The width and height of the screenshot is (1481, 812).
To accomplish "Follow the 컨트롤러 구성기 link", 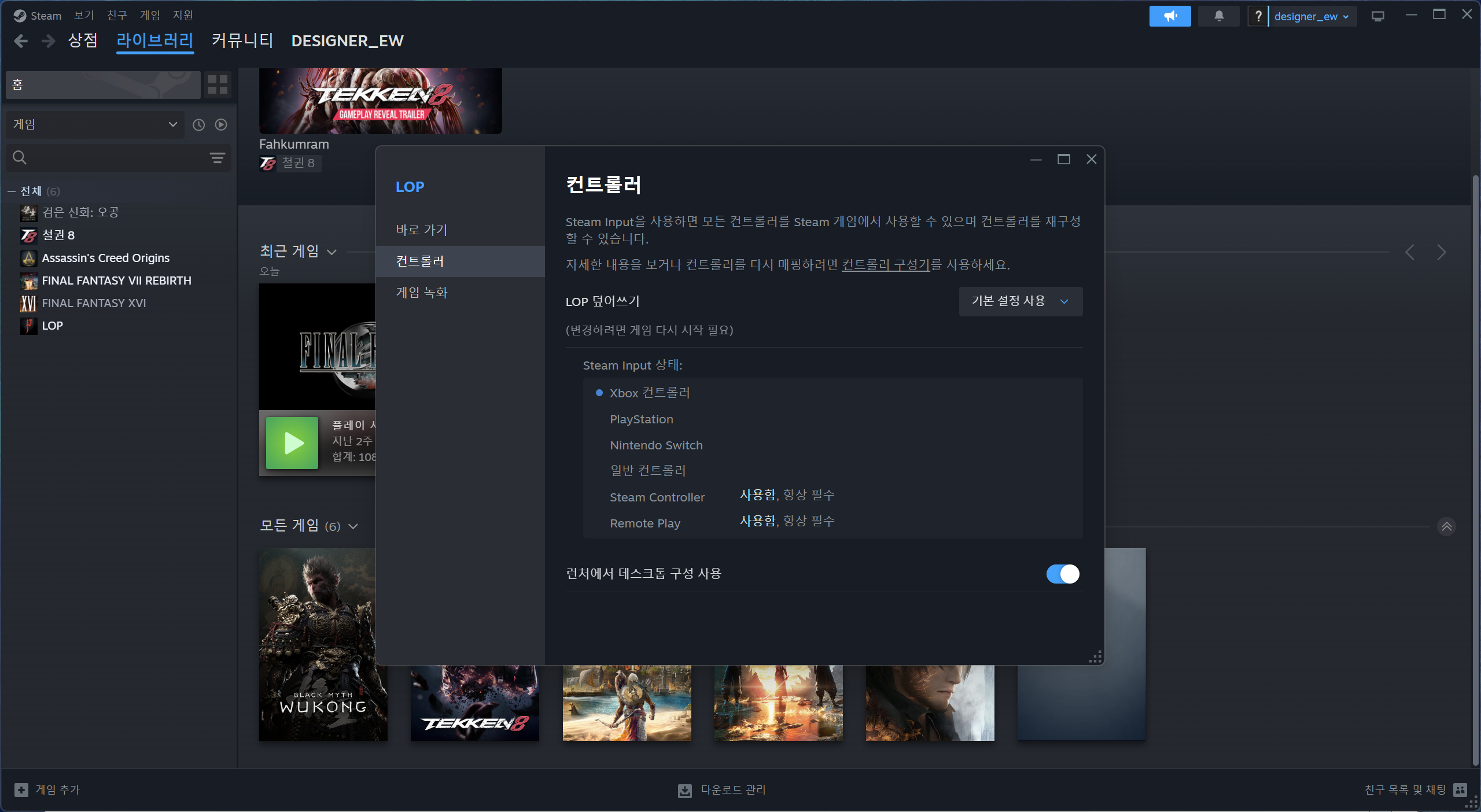I will pos(885,265).
